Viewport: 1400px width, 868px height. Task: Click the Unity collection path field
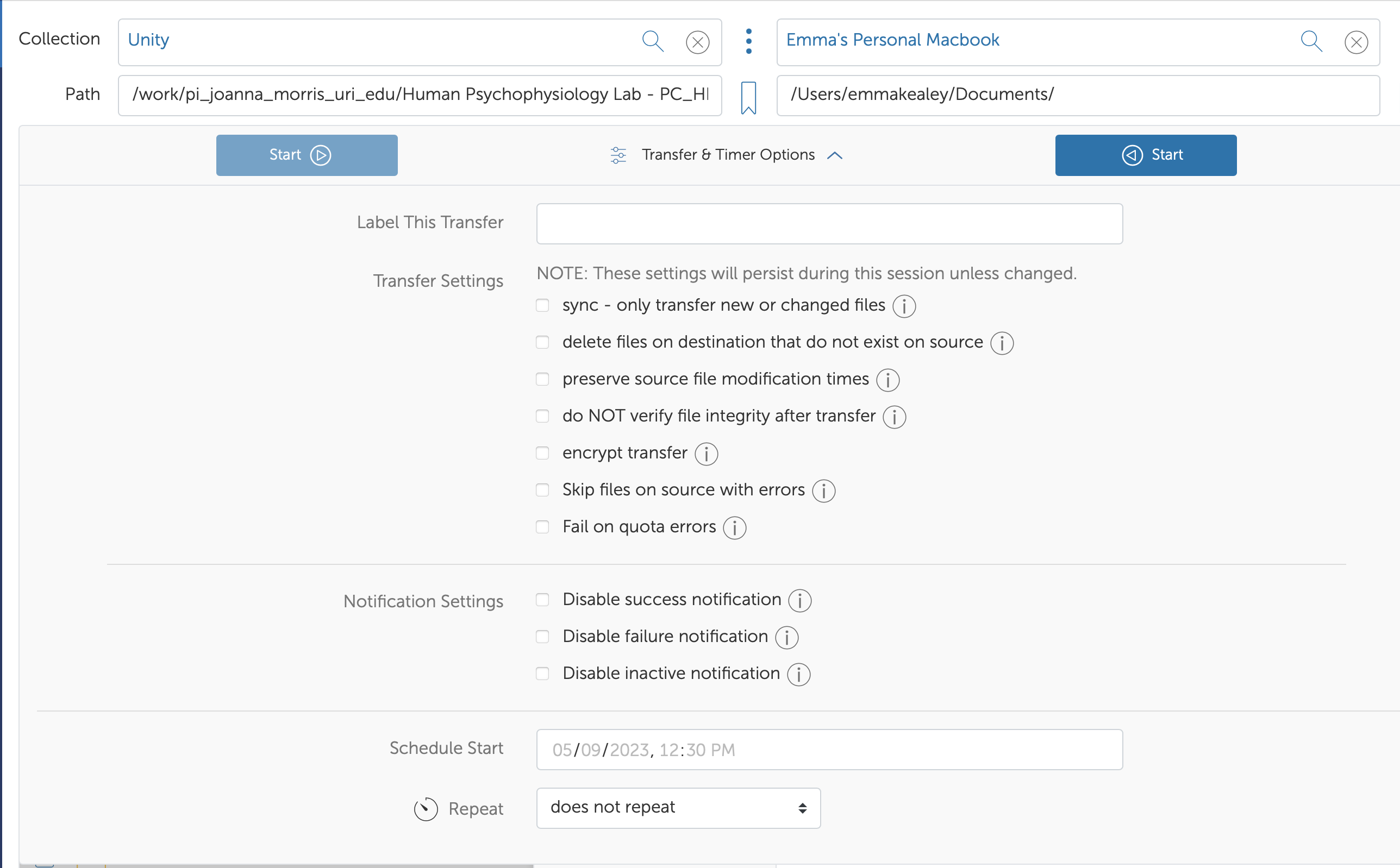click(x=420, y=95)
